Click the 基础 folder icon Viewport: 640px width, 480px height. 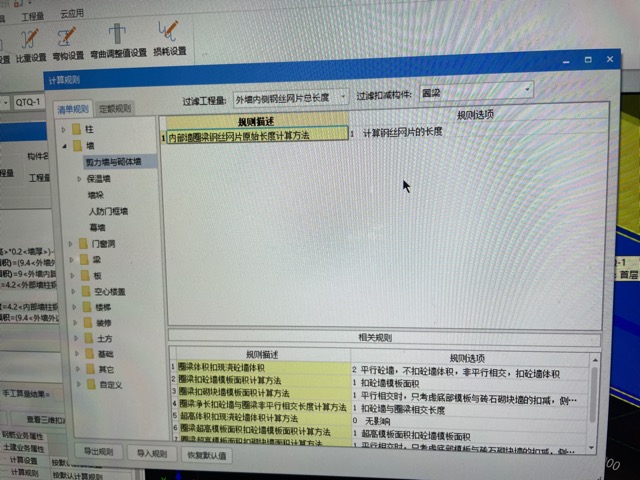tap(90, 354)
